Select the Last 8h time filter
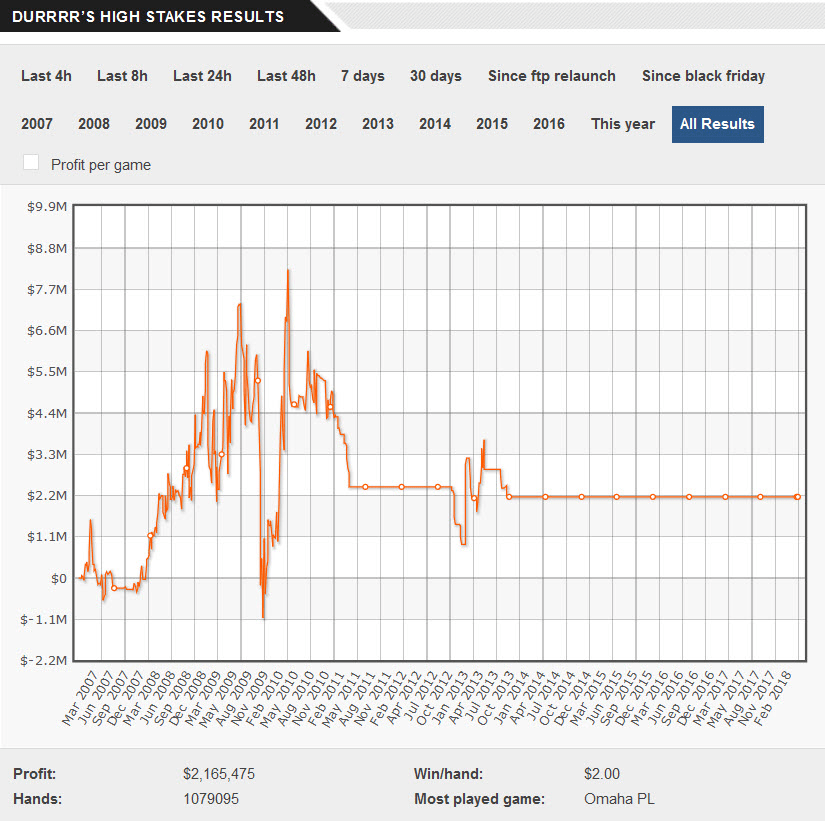Viewport: 825px width, 821px height. click(122, 76)
